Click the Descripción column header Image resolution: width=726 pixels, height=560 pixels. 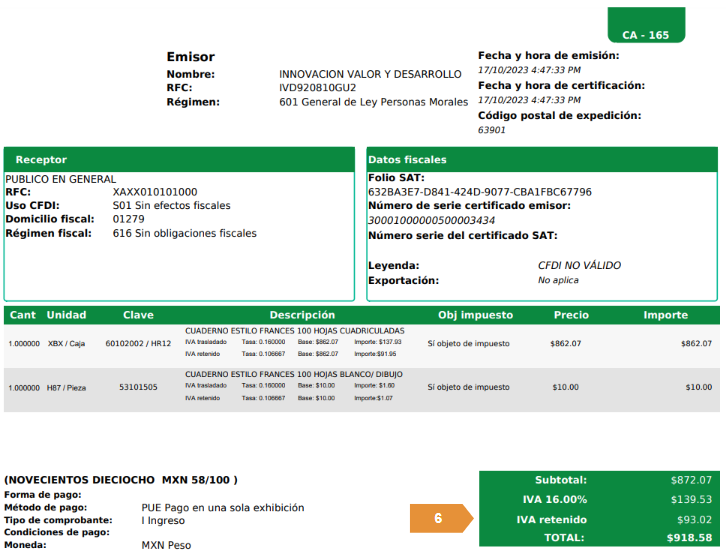[x=301, y=315]
